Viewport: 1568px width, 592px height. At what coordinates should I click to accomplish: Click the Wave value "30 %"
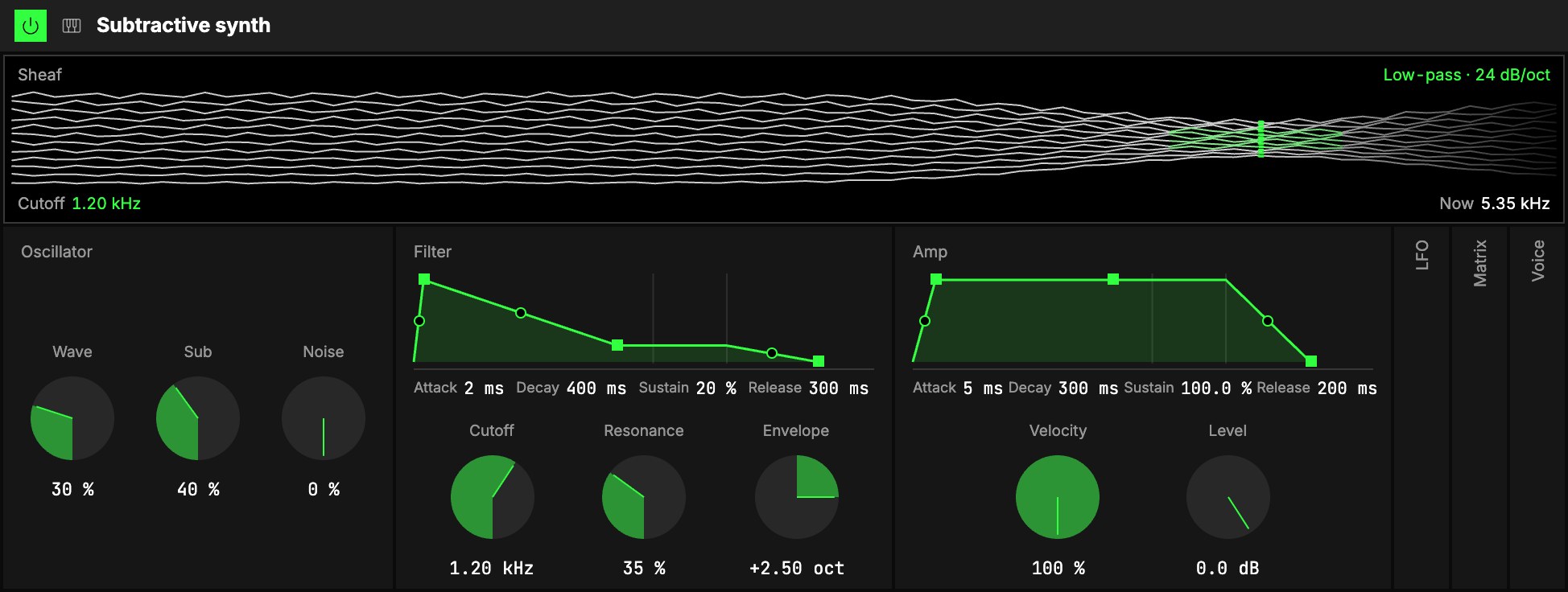coord(72,489)
